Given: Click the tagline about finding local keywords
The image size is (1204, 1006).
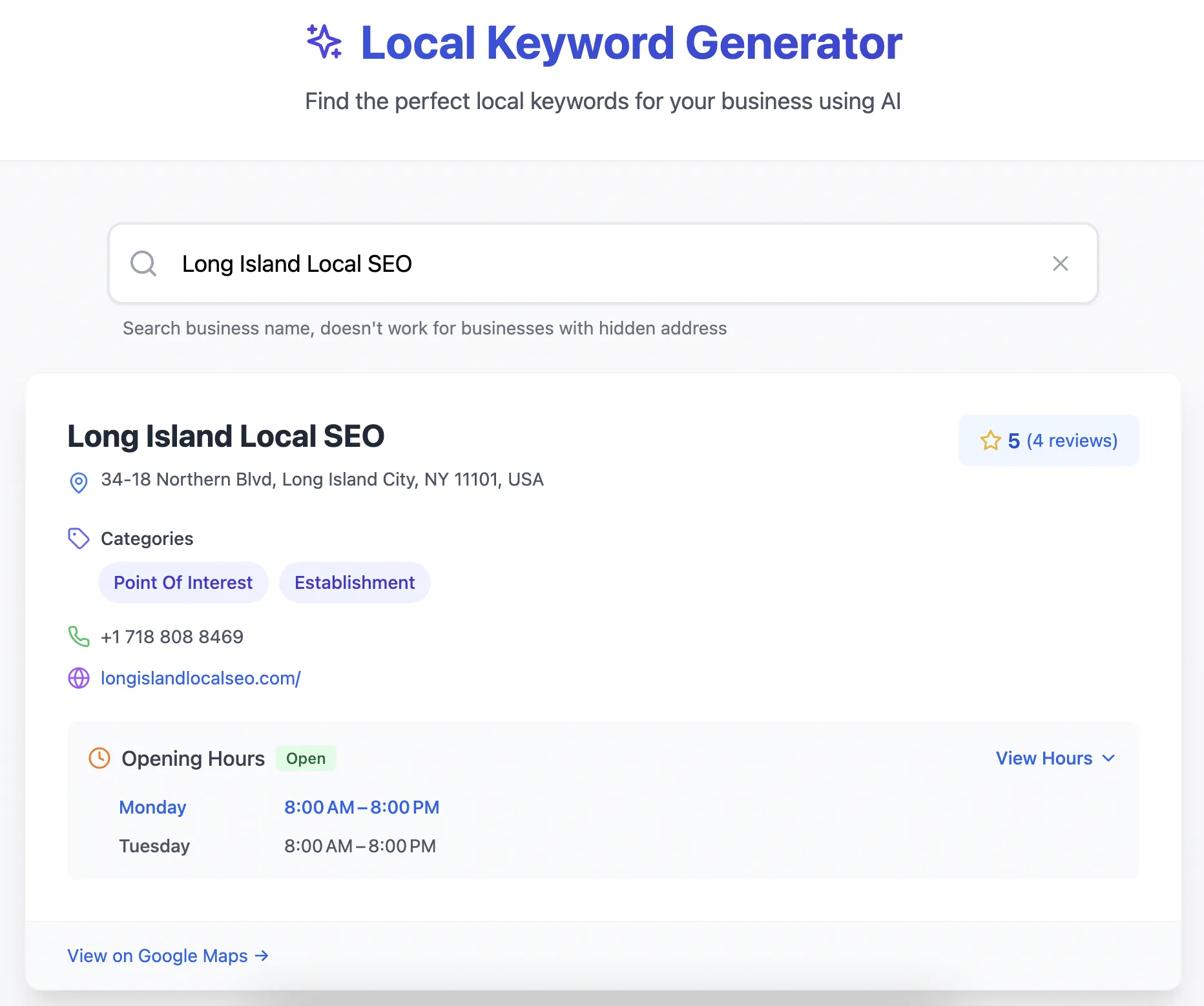Looking at the screenshot, I should 603,101.
